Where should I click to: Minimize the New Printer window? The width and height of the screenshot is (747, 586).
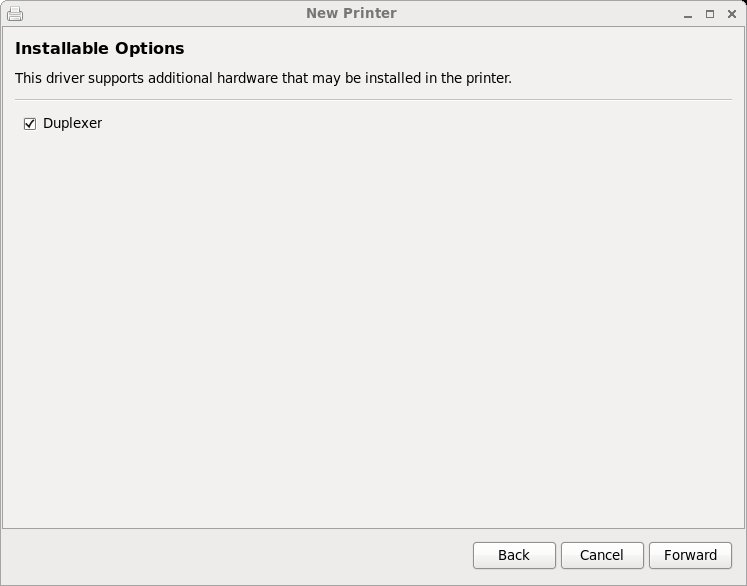point(687,14)
